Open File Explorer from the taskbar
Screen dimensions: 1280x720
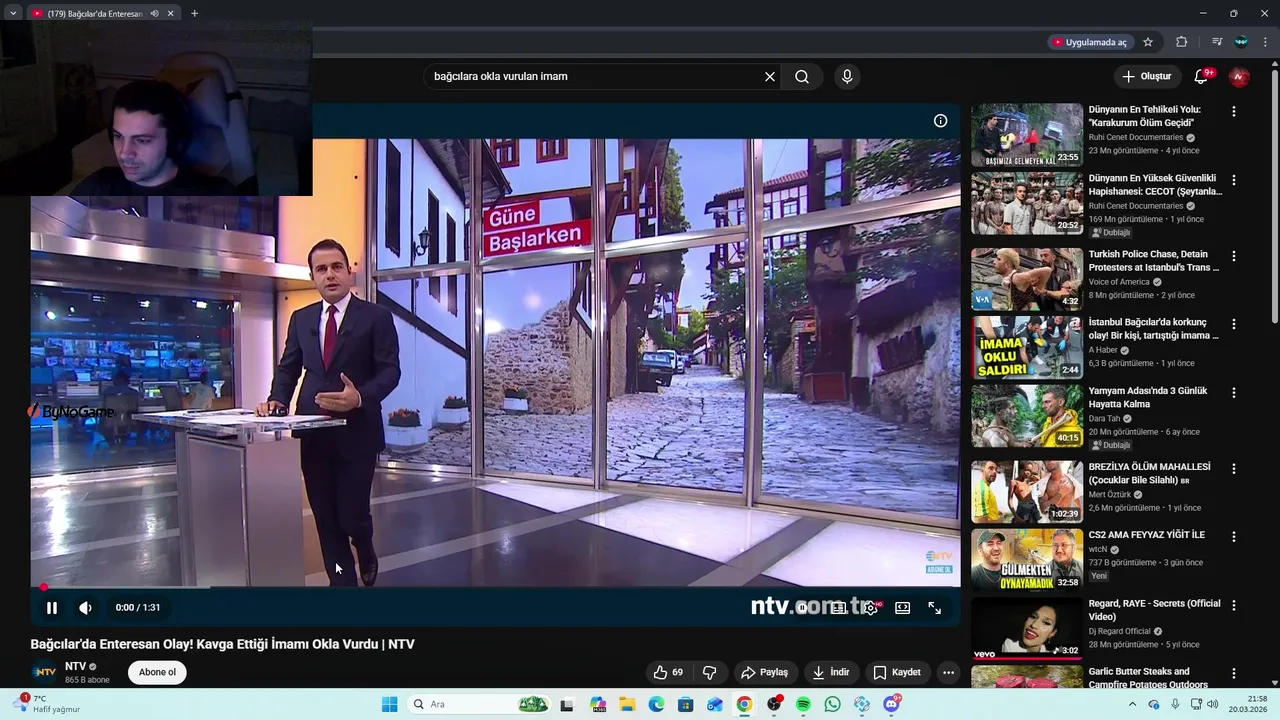tap(627, 704)
